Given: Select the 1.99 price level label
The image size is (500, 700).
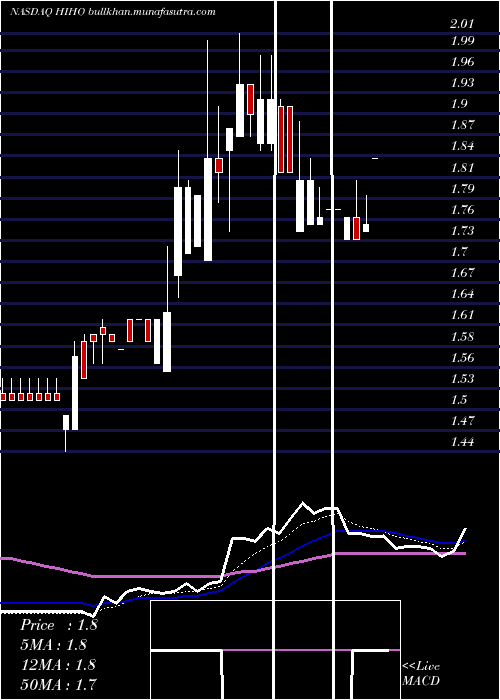Looking at the screenshot, I should (462, 41).
